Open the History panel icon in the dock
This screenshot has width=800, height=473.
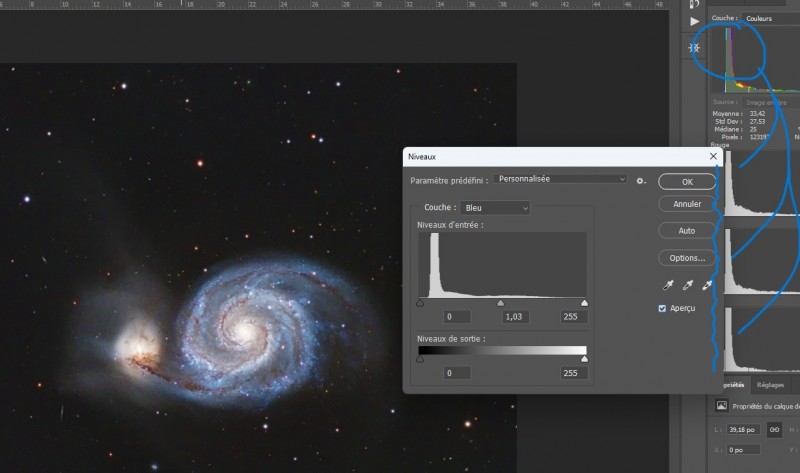694,4
